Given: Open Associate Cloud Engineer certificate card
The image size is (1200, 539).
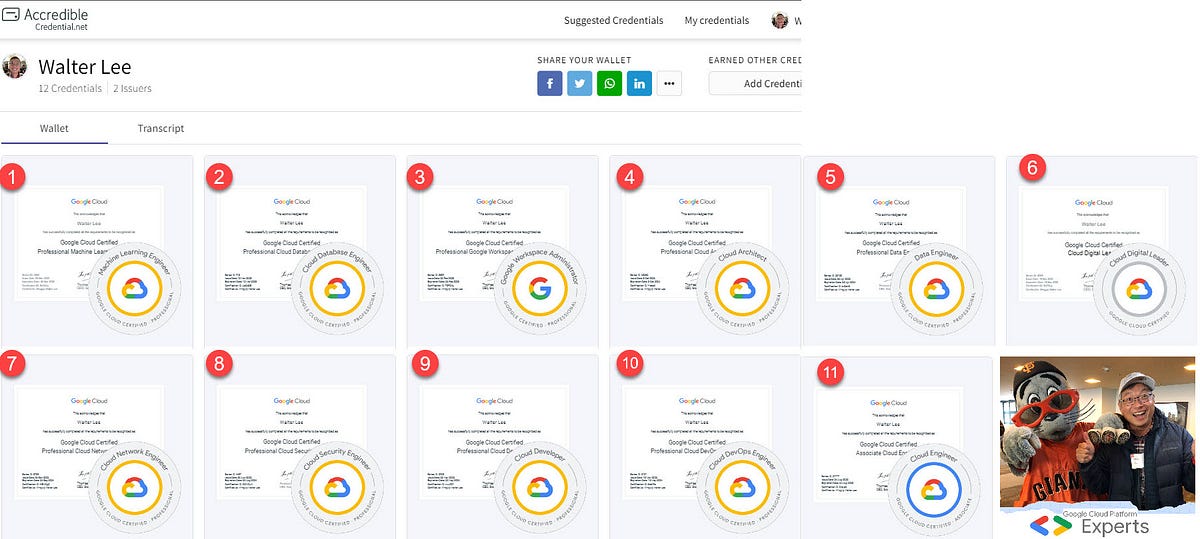Looking at the screenshot, I should [899, 446].
